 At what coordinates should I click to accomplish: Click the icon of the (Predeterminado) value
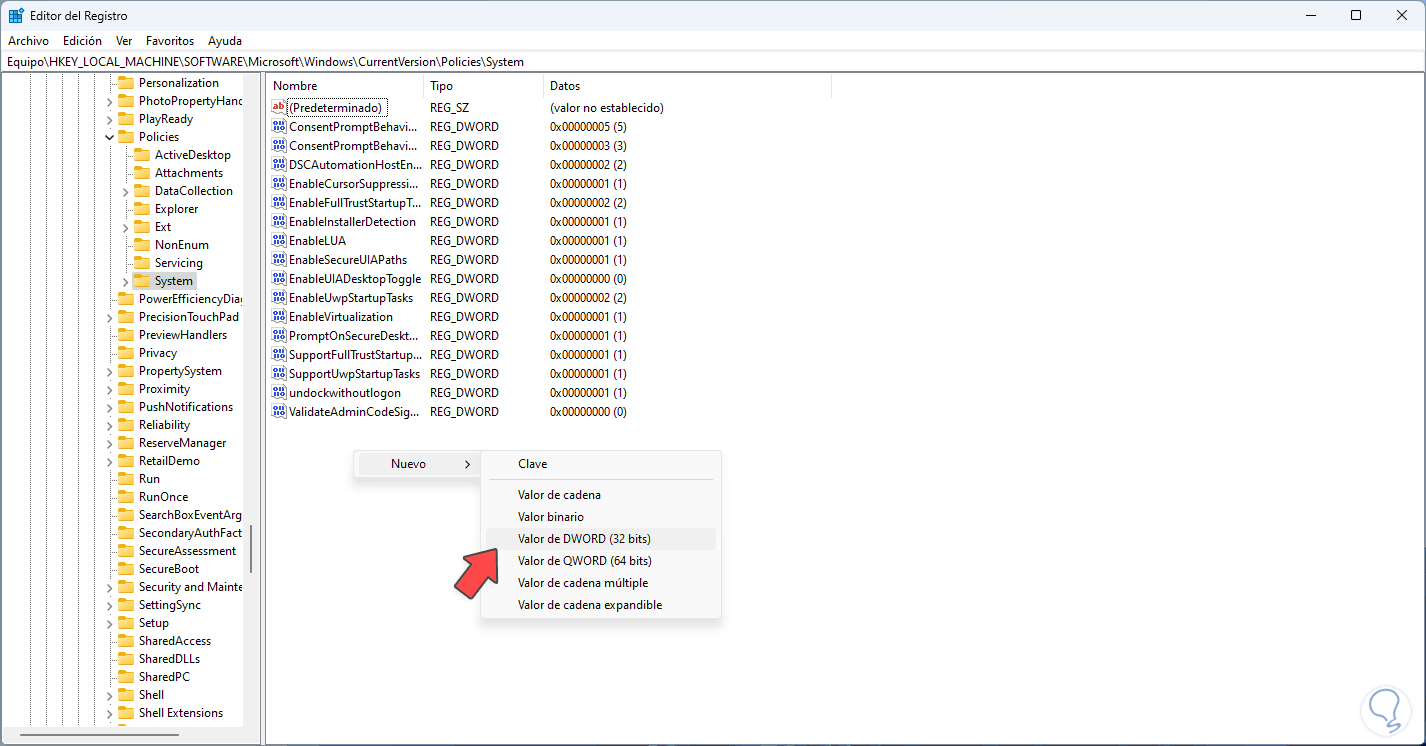[x=279, y=107]
